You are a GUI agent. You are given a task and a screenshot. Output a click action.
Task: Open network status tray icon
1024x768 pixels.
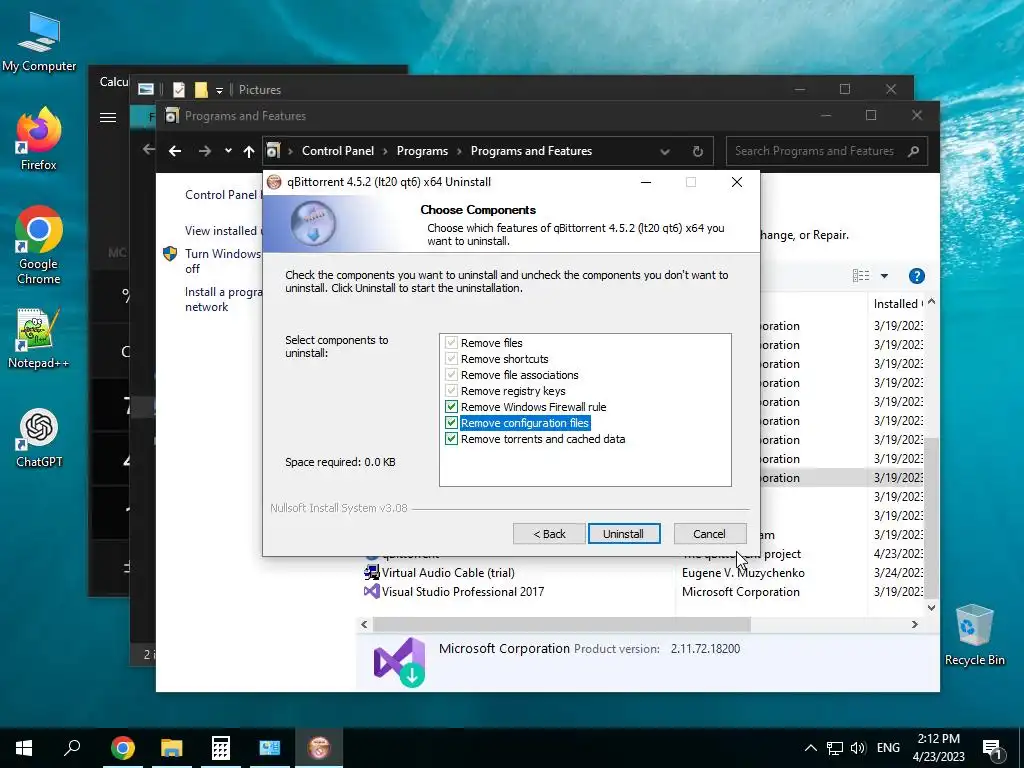coord(835,748)
